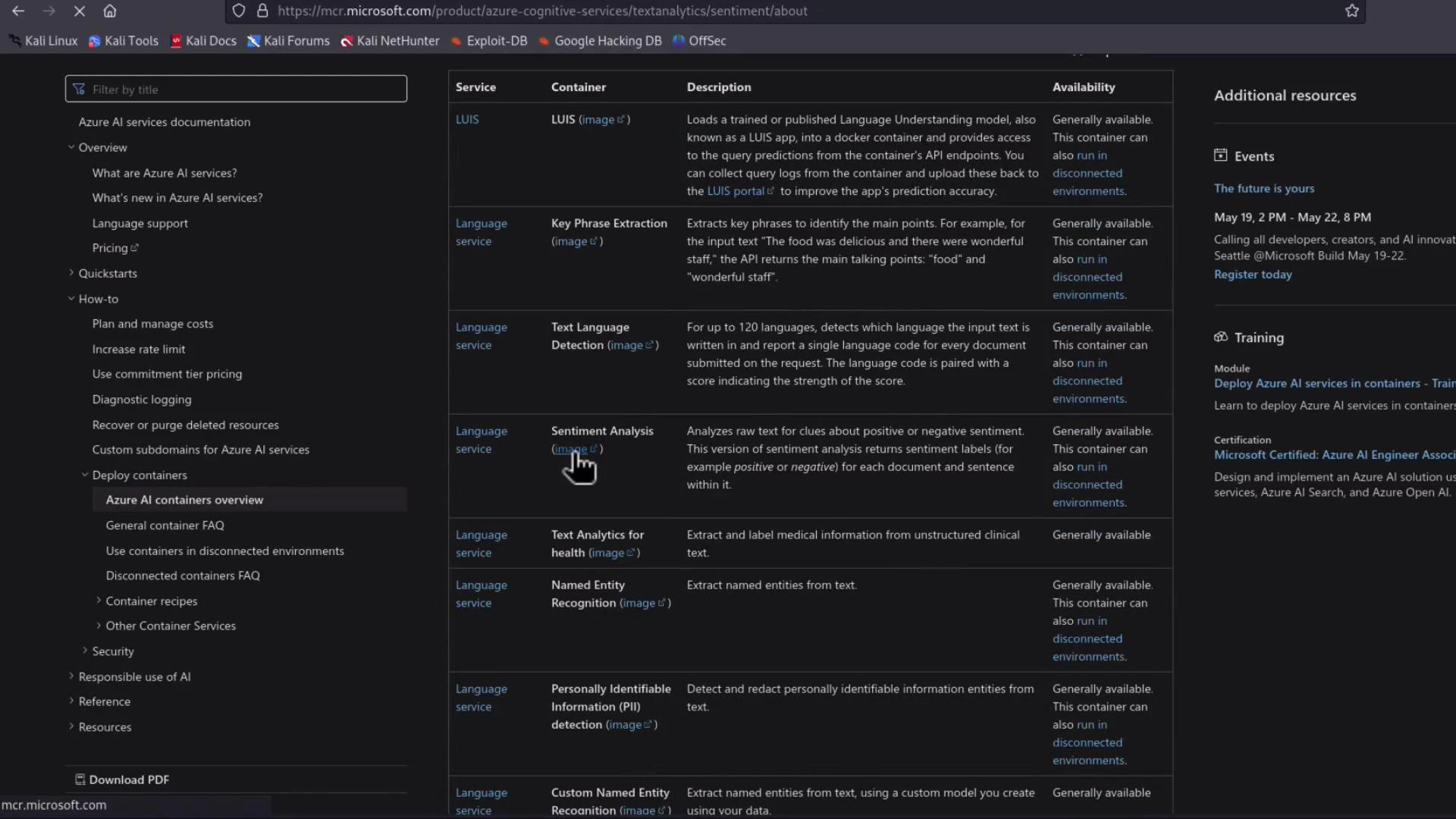
Task: Open the OffSec bookmark
Action: tap(698, 41)
